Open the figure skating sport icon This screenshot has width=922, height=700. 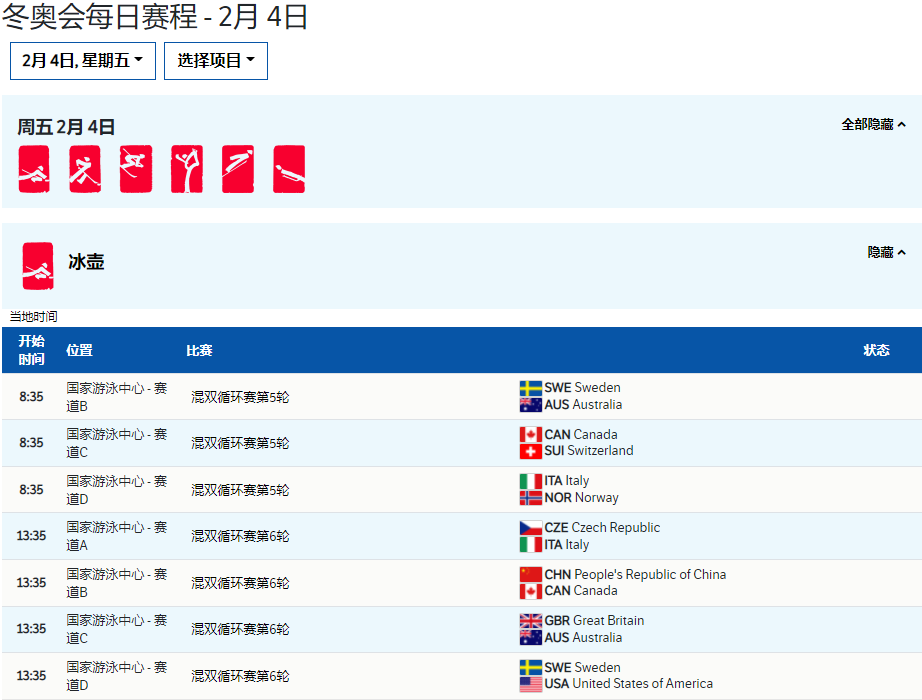pyautogui.click(x=187, y=169)
